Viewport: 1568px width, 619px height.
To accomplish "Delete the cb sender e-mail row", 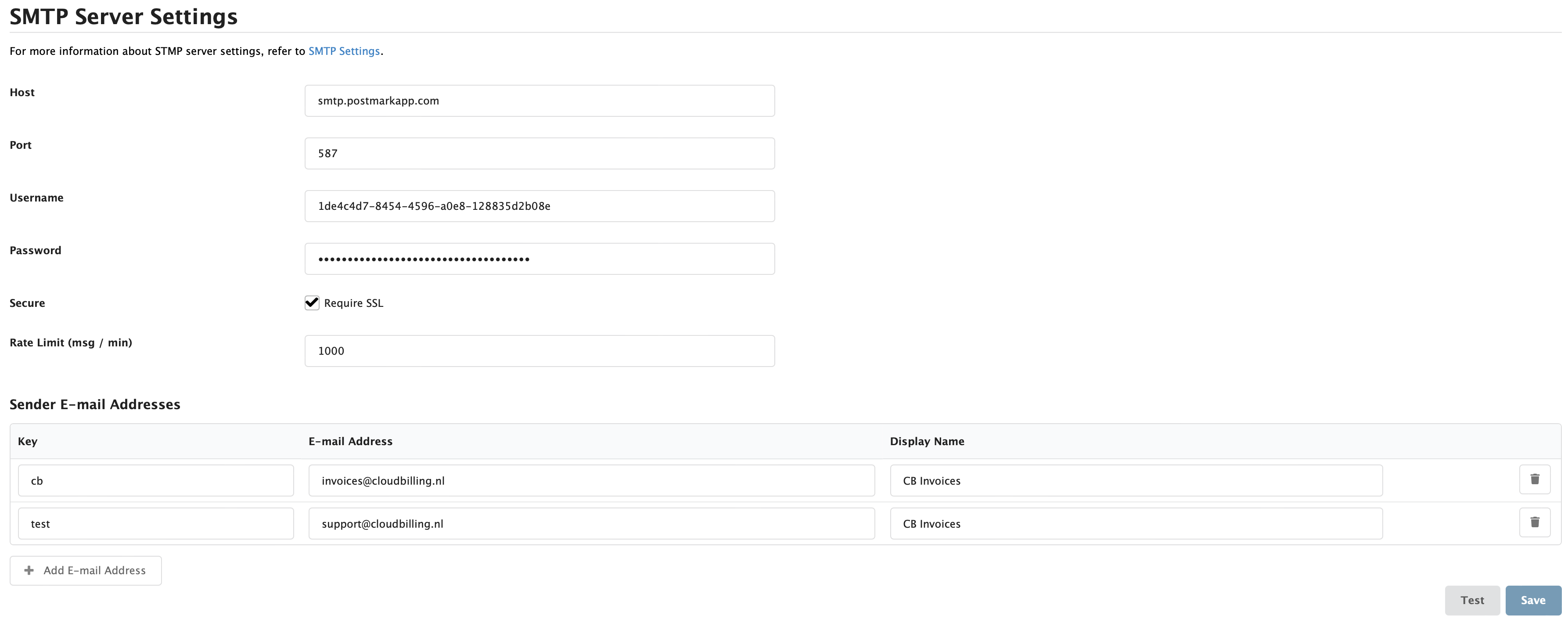I will click(x=1535, y=480).
